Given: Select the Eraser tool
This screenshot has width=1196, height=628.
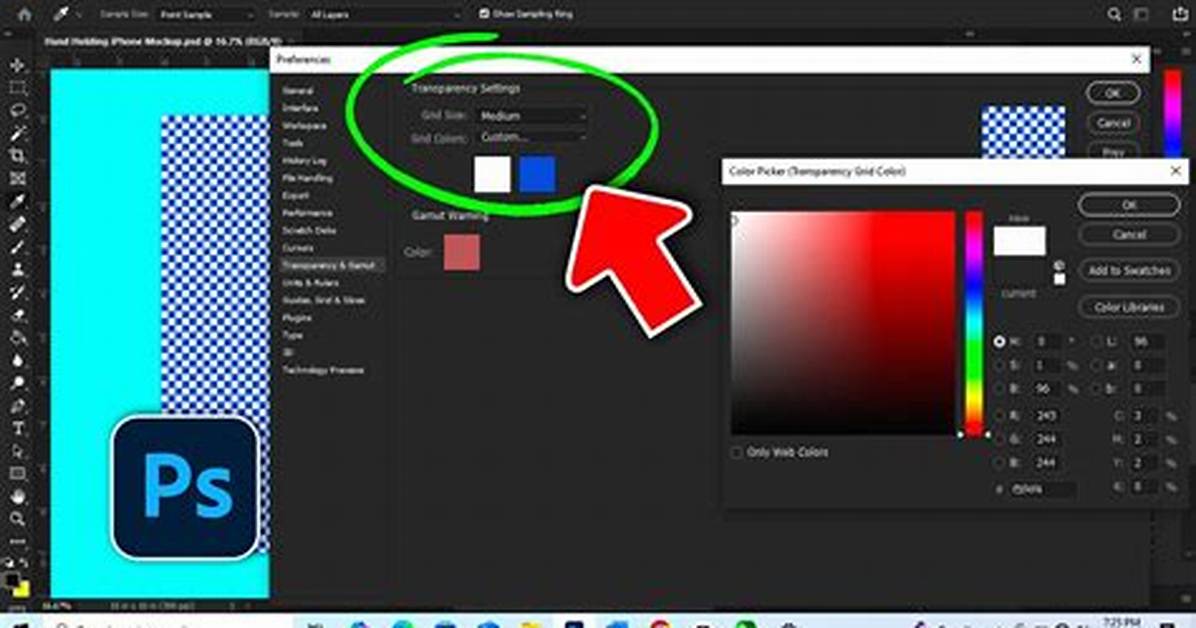Looking at the screenshot, I should click(18, 314).
